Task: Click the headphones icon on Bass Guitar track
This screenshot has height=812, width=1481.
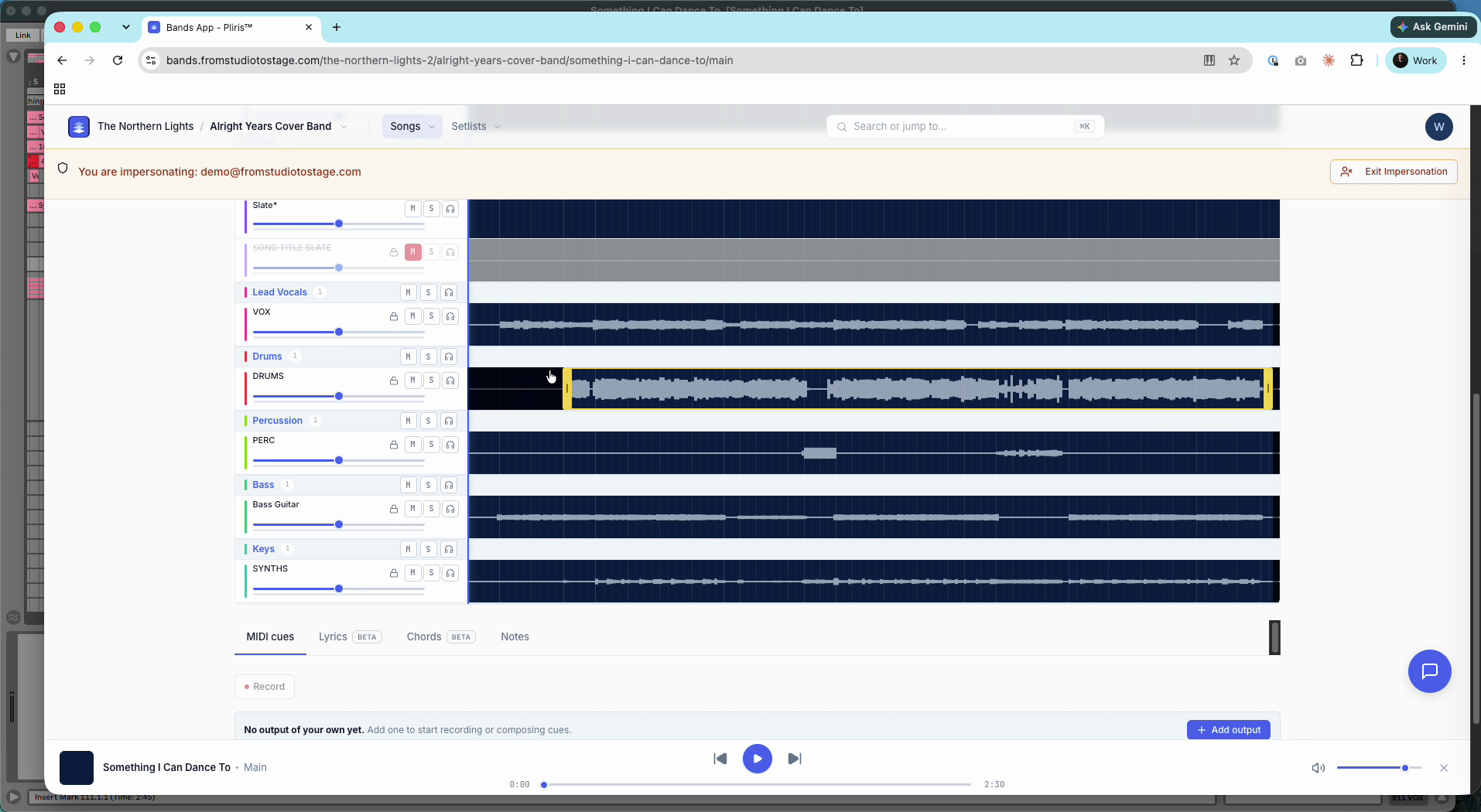Action: point(450,509)
